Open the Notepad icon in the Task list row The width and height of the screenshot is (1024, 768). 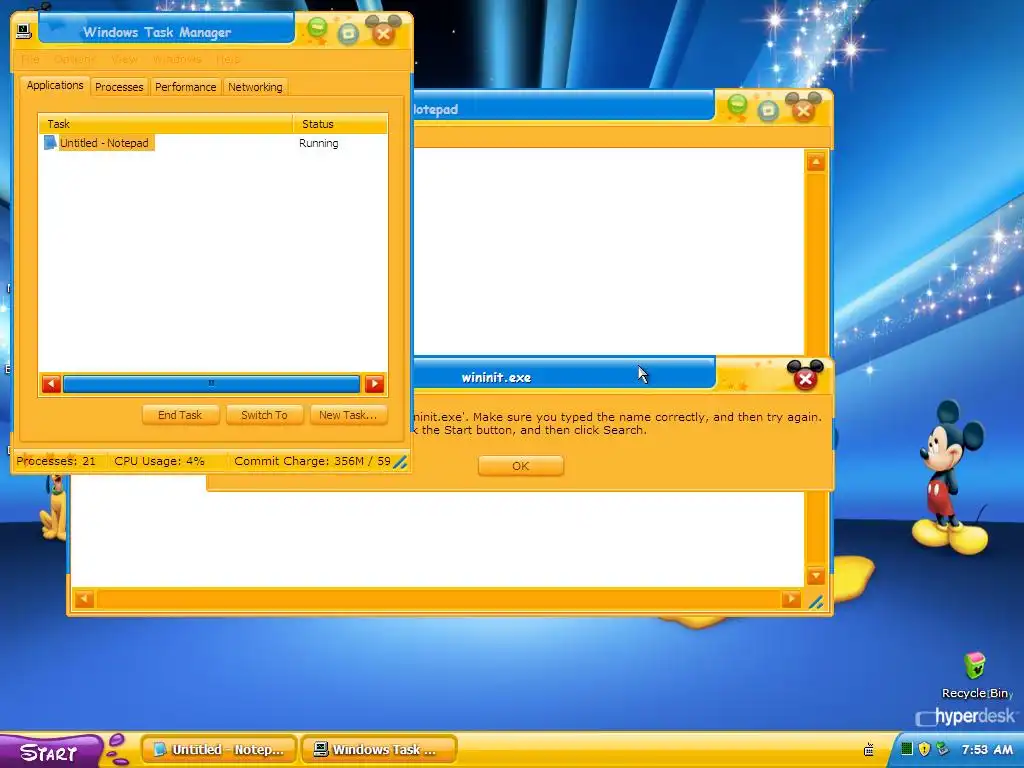pyautogui.click(x=50, y=142)
